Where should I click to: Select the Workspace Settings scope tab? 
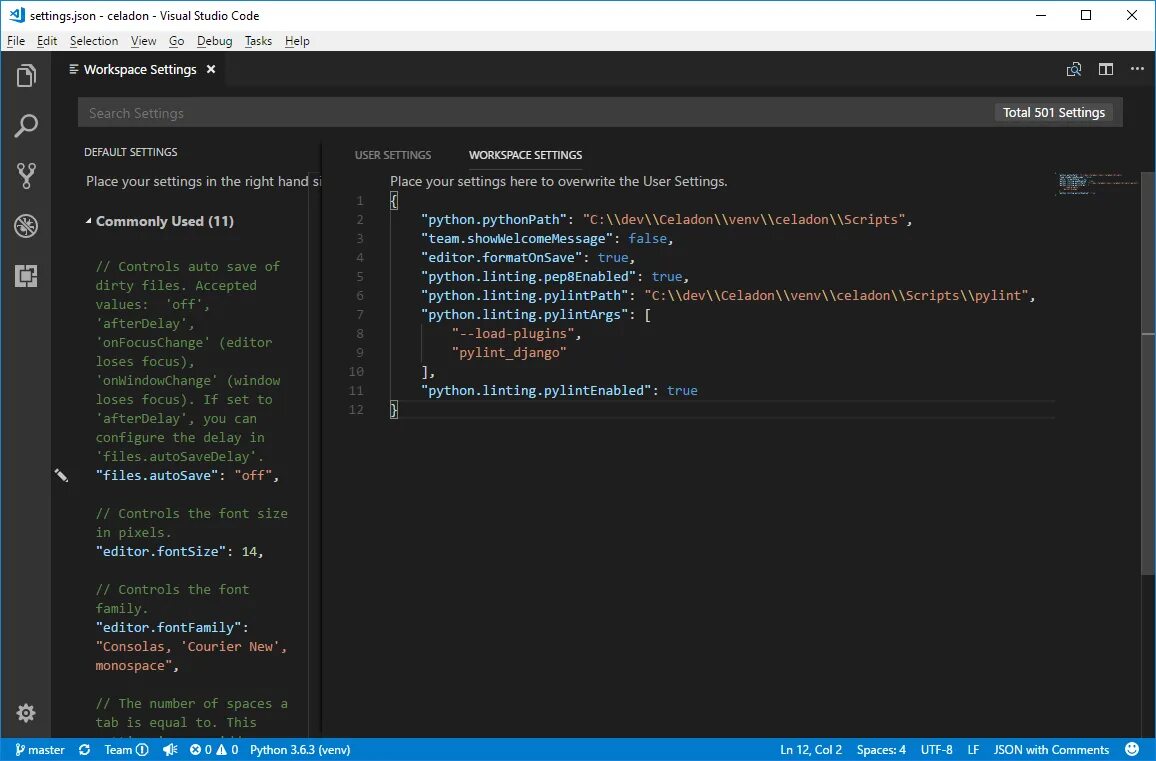(x=526, y=155)
